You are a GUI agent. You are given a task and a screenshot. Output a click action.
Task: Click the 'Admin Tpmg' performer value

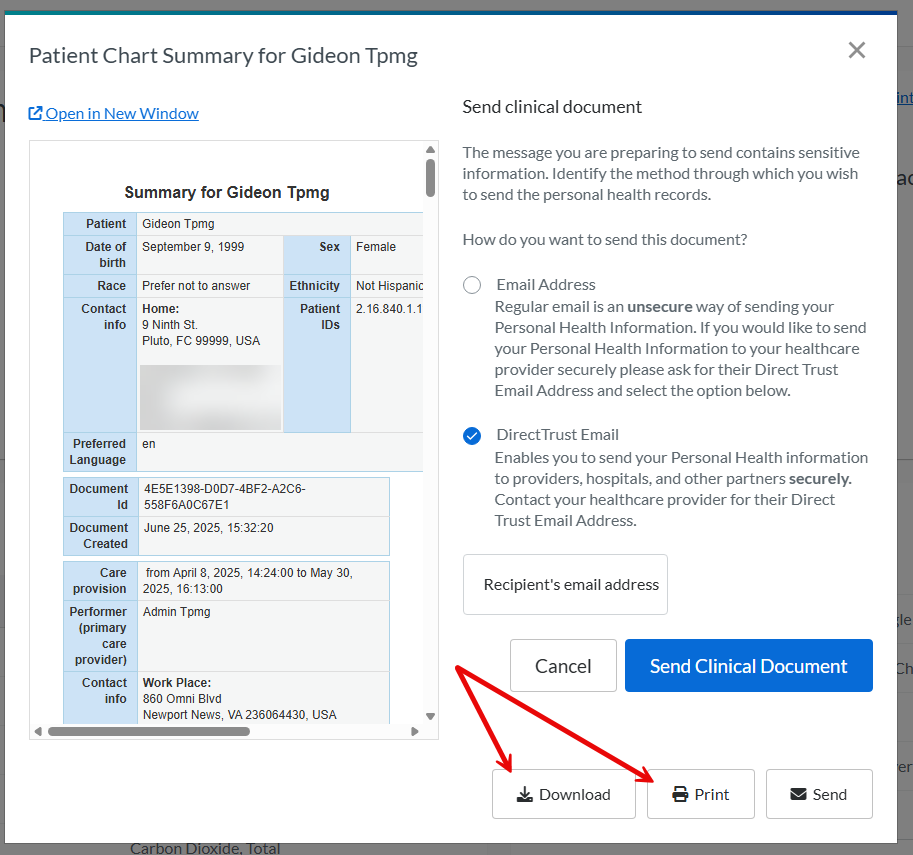(x=176, y=612)
